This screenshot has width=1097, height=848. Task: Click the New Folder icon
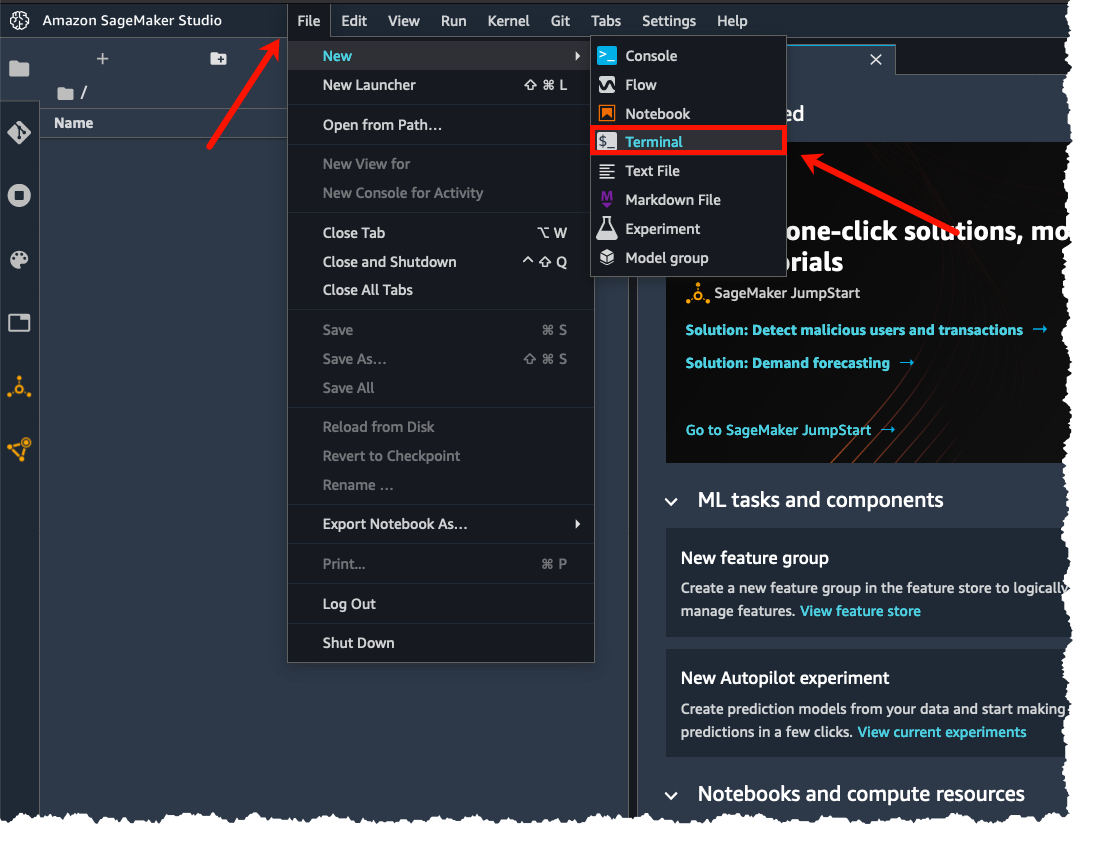click(x=218, y=59)
